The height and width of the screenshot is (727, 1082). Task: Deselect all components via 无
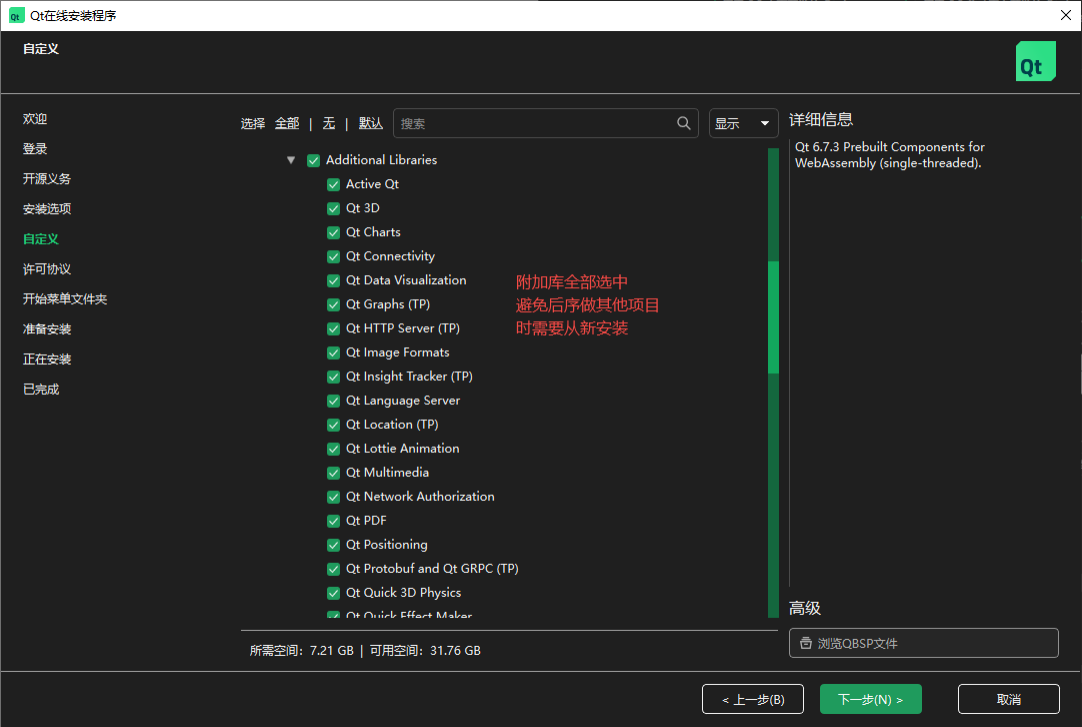(329, 123)
